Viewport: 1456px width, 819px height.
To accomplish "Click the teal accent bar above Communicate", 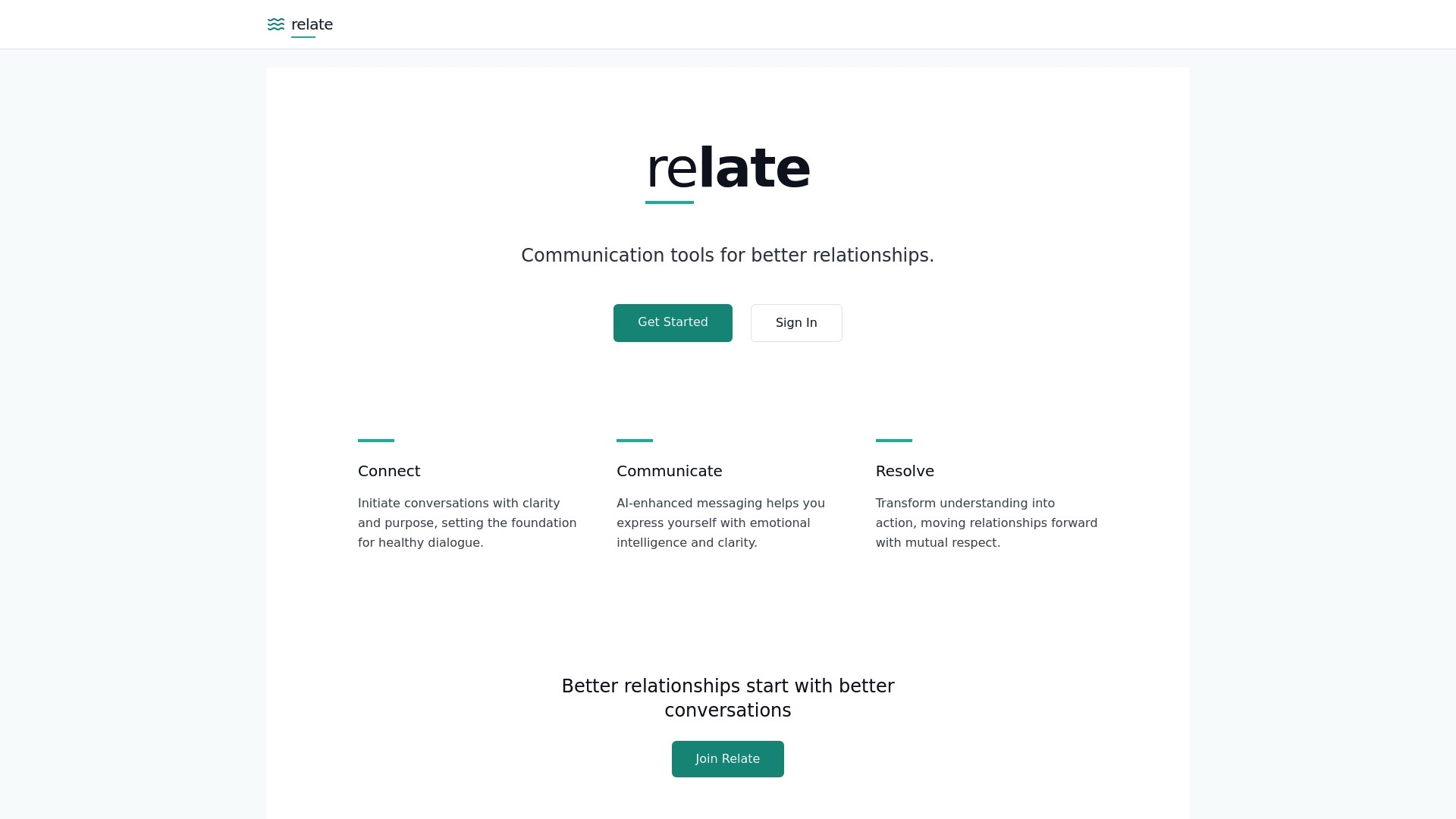I will point(634,441).
